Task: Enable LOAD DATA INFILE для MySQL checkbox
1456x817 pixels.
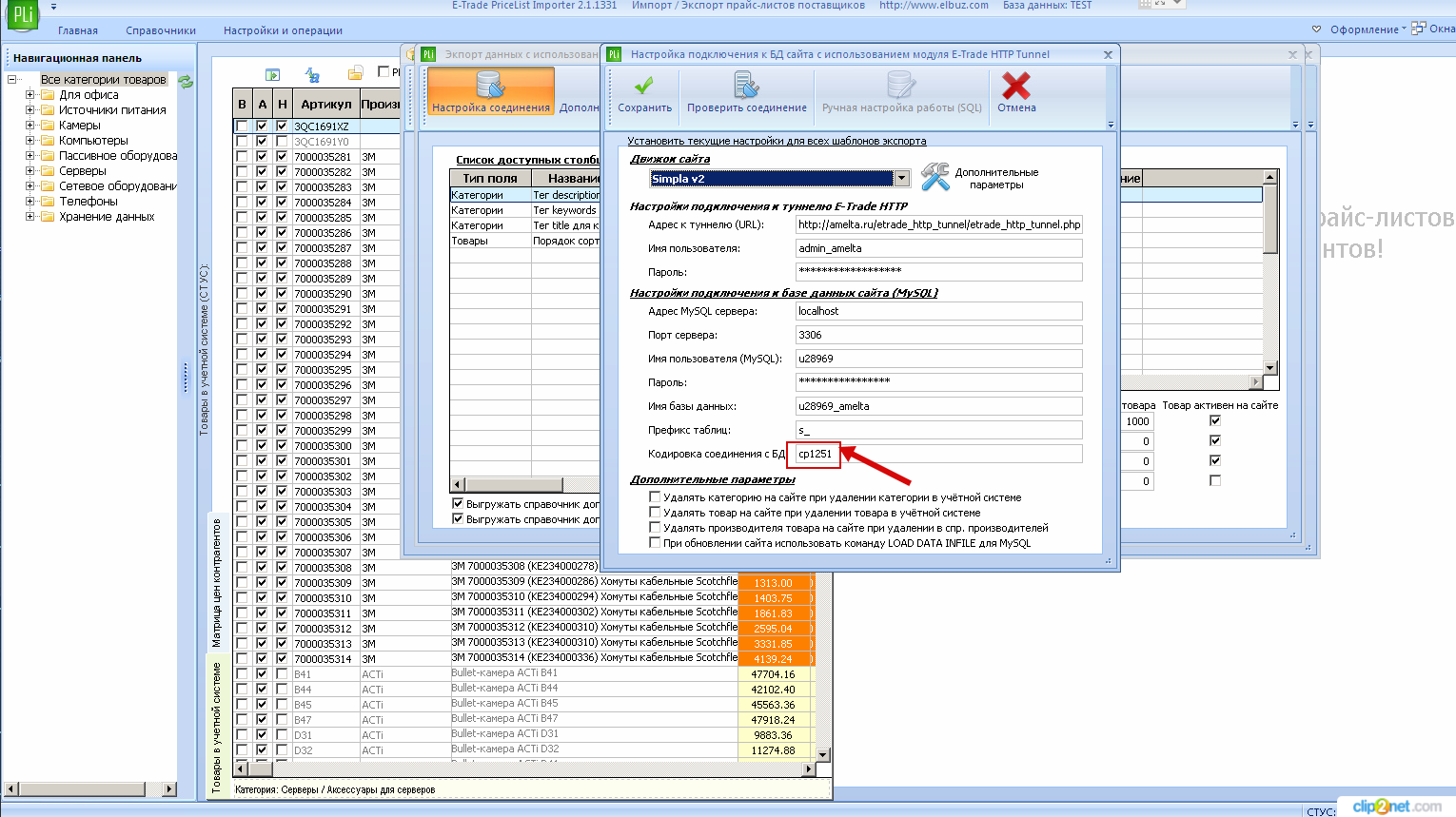Action: [655, 542]
